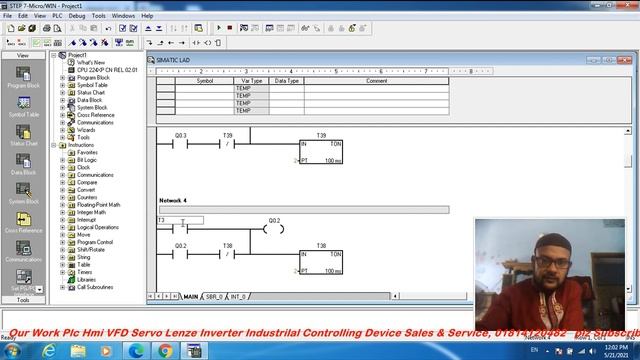Click the New Project toolbar icon
The height and width of the screenshot is (360, 640).
(11, 28)
